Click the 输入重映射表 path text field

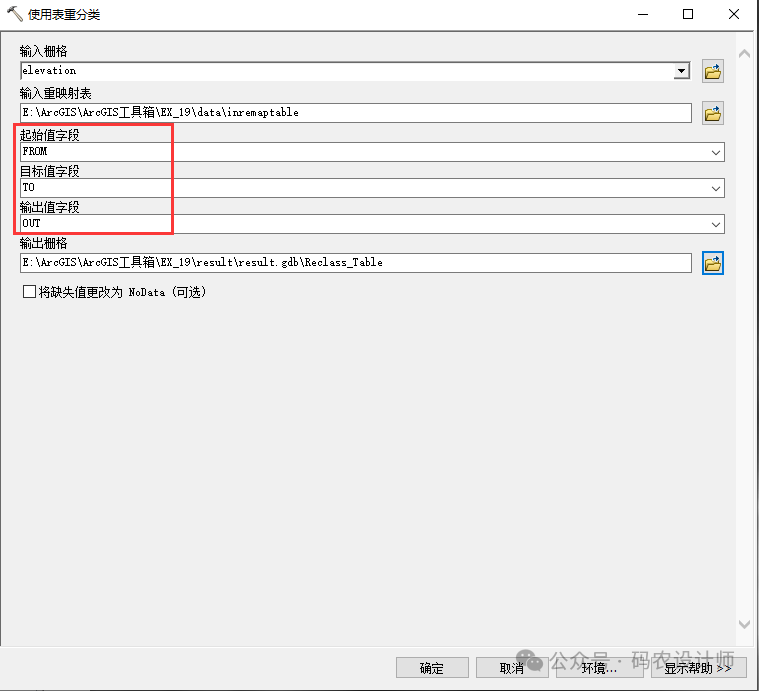[x=355, y=113]
